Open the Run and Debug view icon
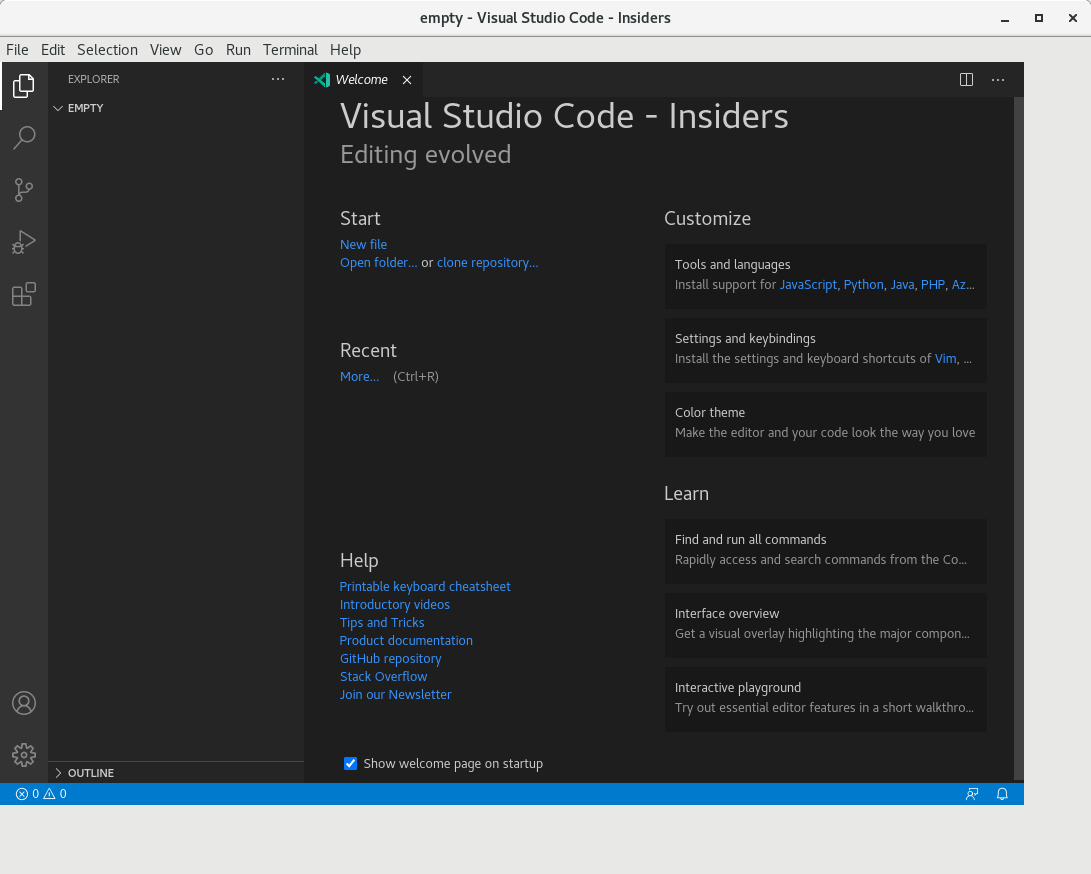1091x874 pixels. pyautogui.click(x=24, y=242)
